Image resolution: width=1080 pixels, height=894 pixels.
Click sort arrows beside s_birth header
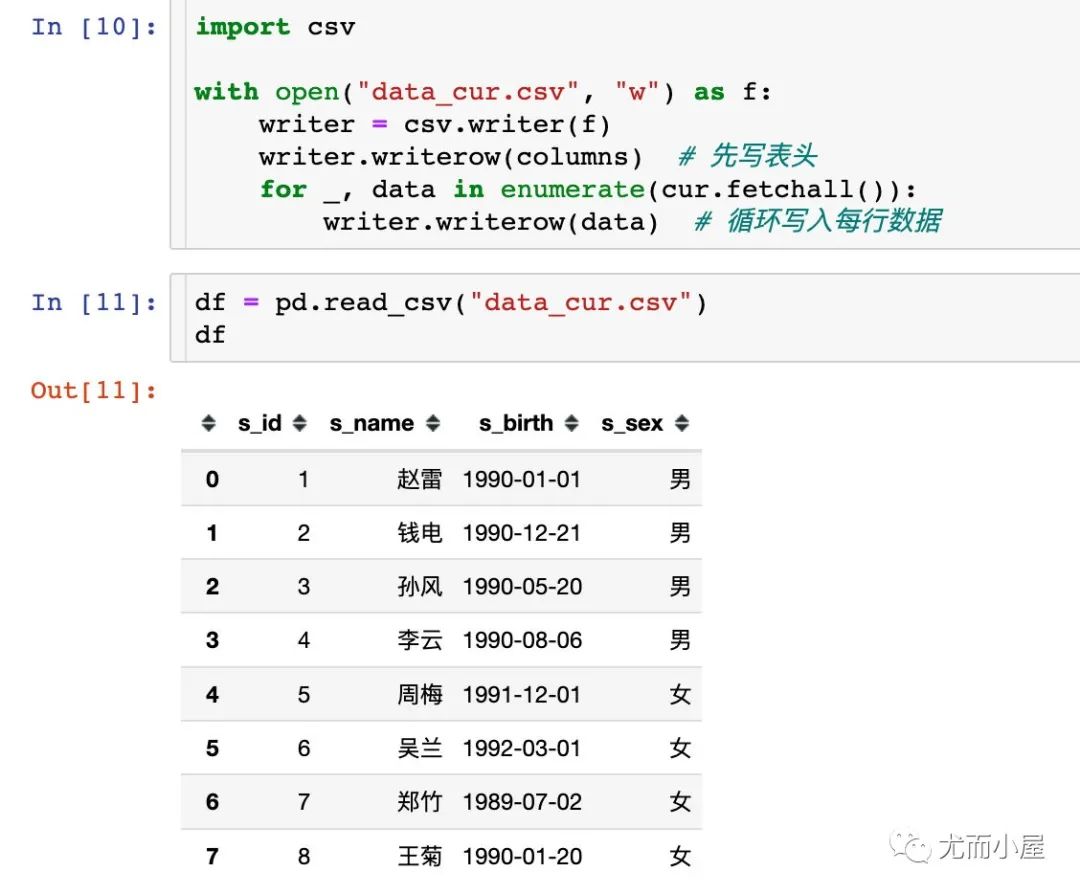572,423
